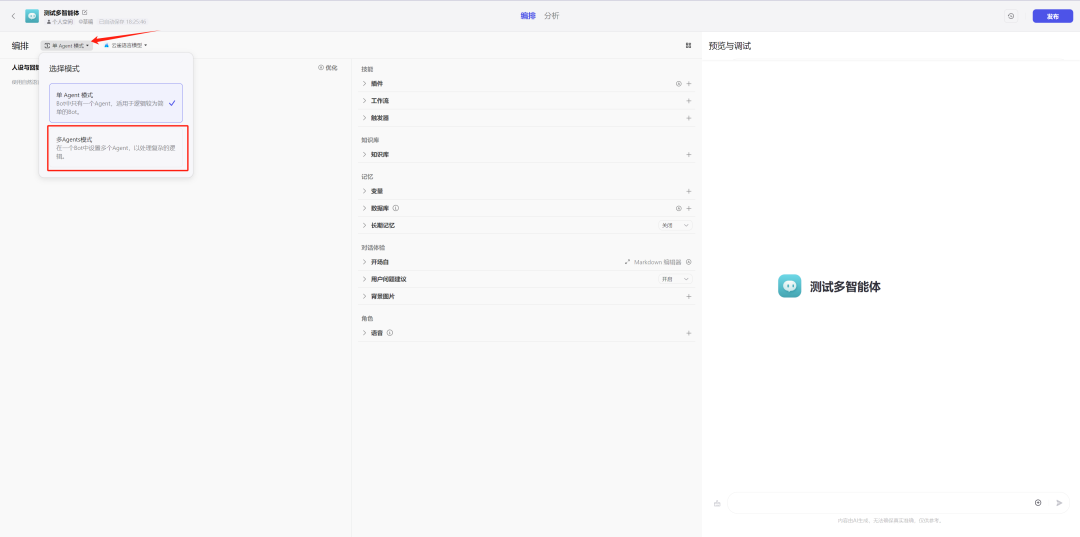Open the 云雀语言模型 model dropdown
The image size is (1080, 537).
pos(125,45)
